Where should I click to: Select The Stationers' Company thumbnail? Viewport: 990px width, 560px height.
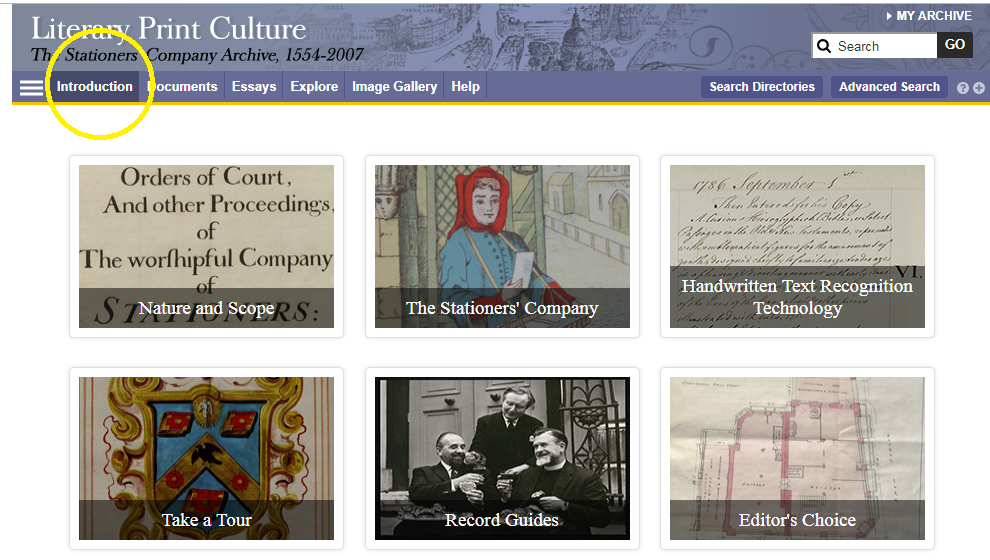click(502, 246)
